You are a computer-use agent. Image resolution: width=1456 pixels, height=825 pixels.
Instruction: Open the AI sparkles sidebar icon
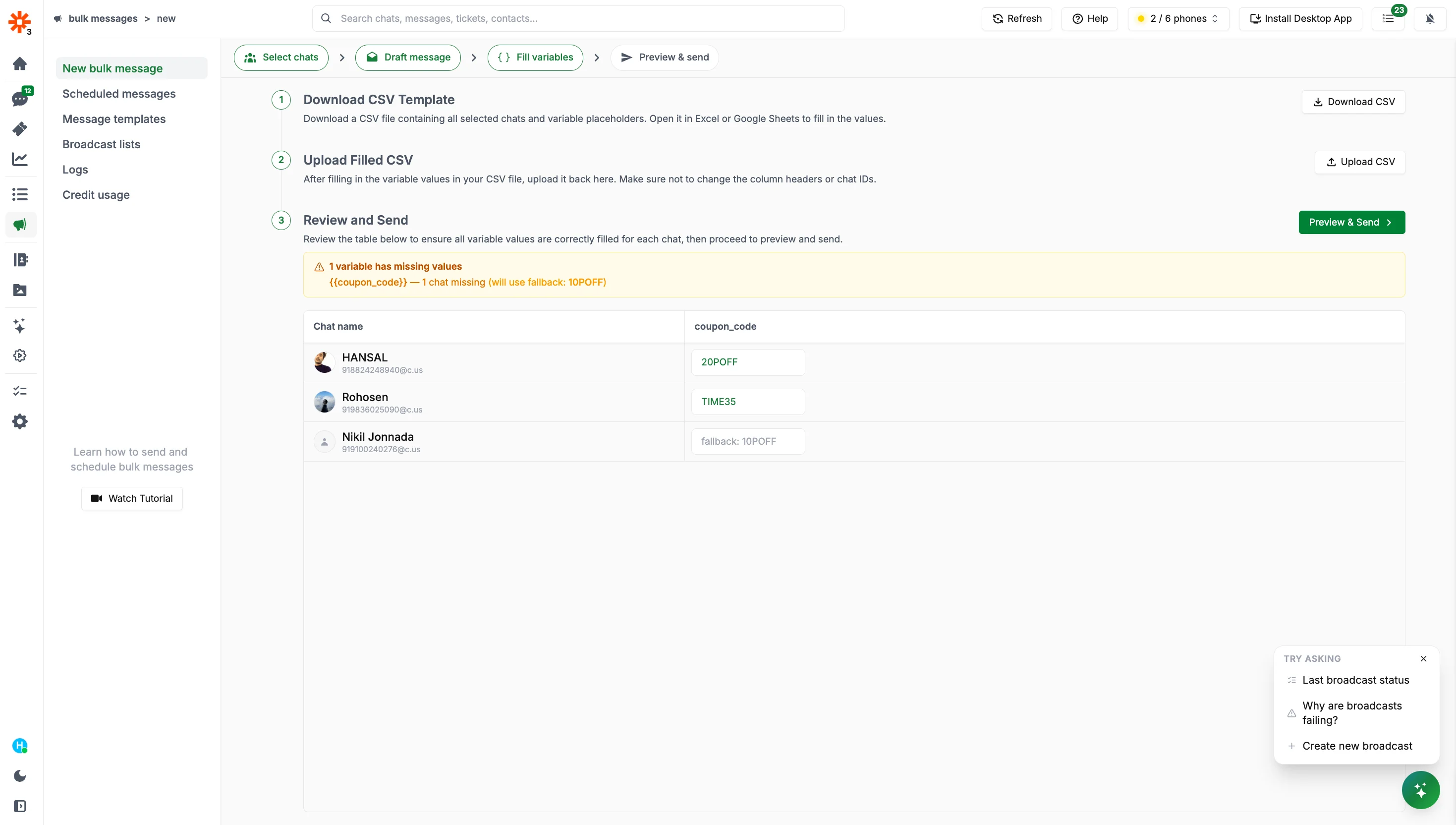20,325
